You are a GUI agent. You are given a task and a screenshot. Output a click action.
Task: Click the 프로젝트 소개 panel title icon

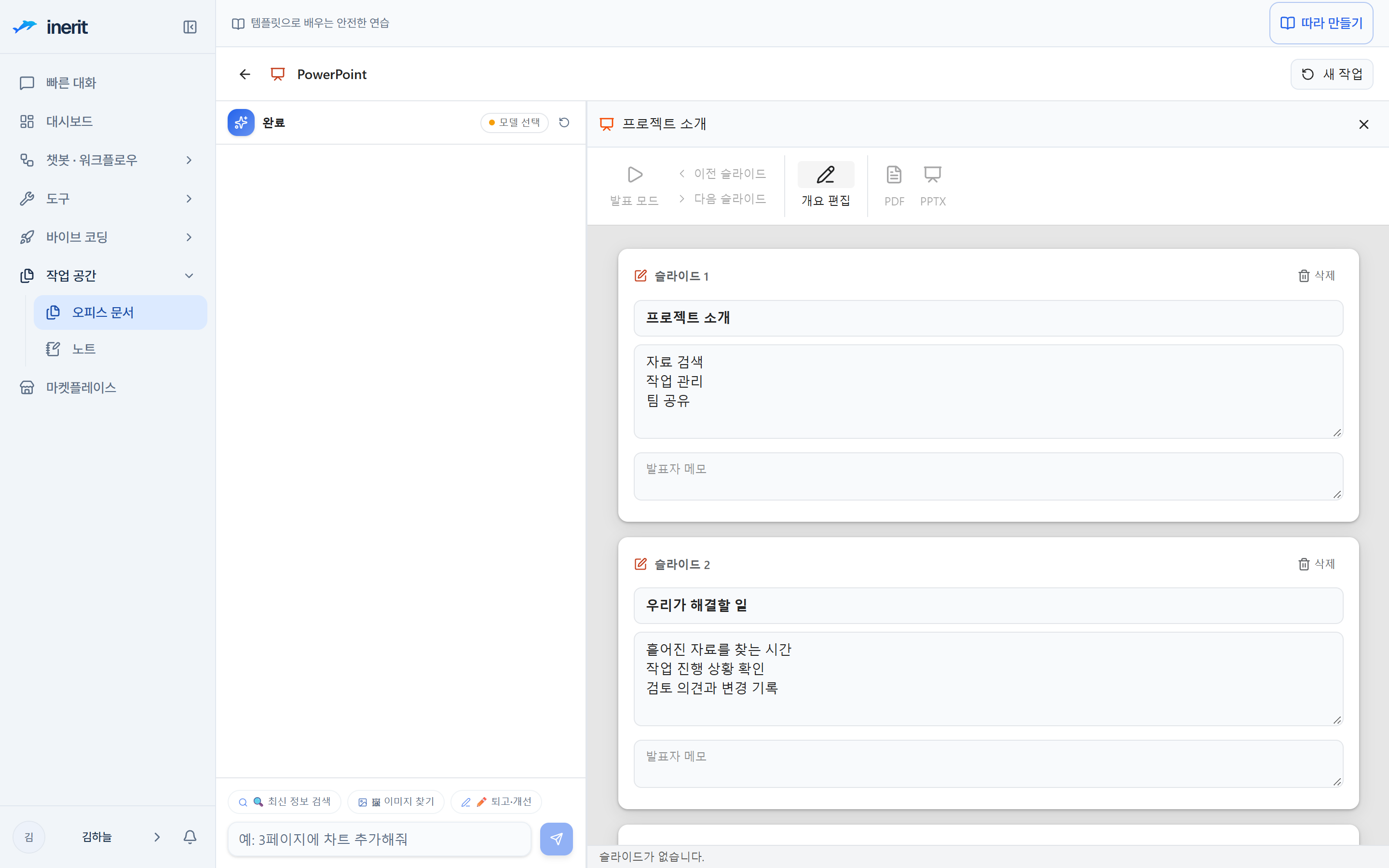(607, 124)
